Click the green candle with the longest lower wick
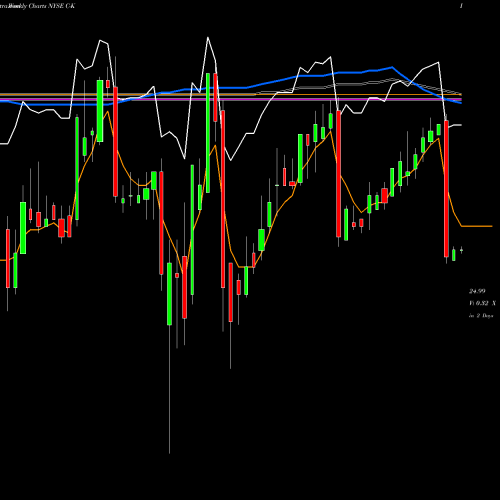Viewport: 500px width, 500px height. click(169, 293)
